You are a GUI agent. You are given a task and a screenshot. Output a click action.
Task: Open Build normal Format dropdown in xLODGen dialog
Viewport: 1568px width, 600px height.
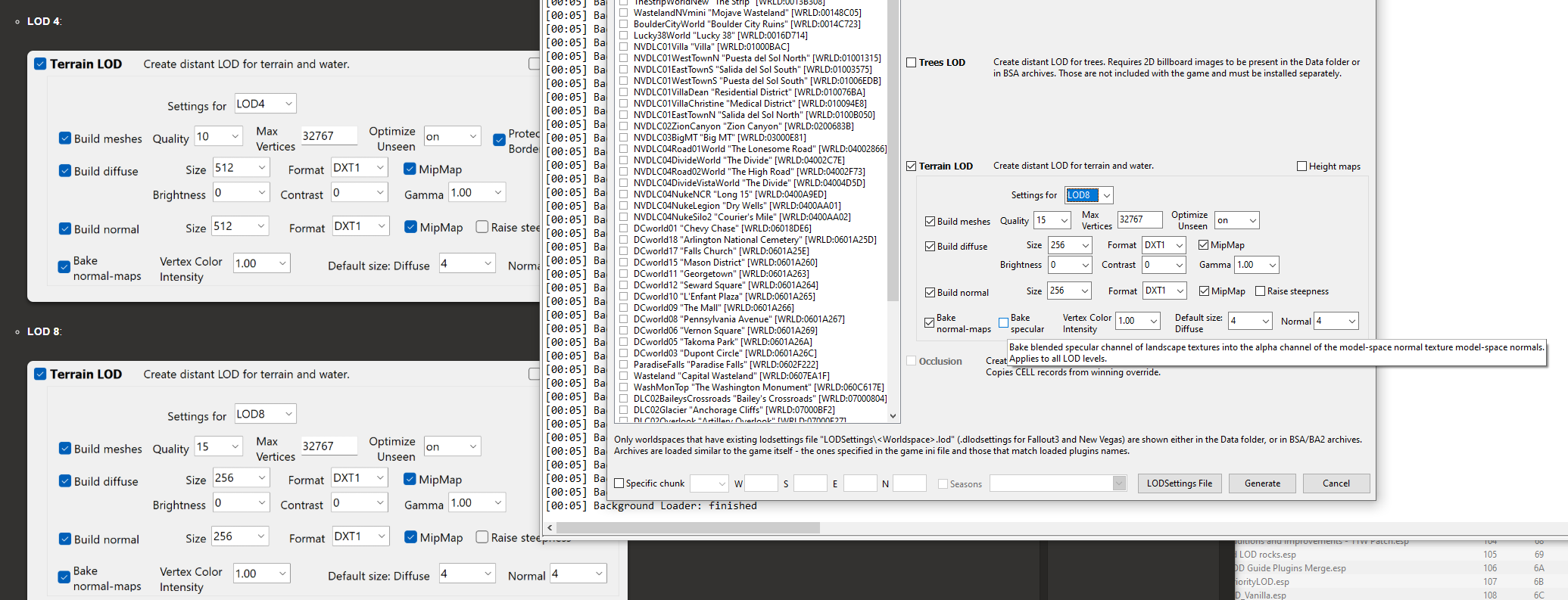pos(1164,291)
